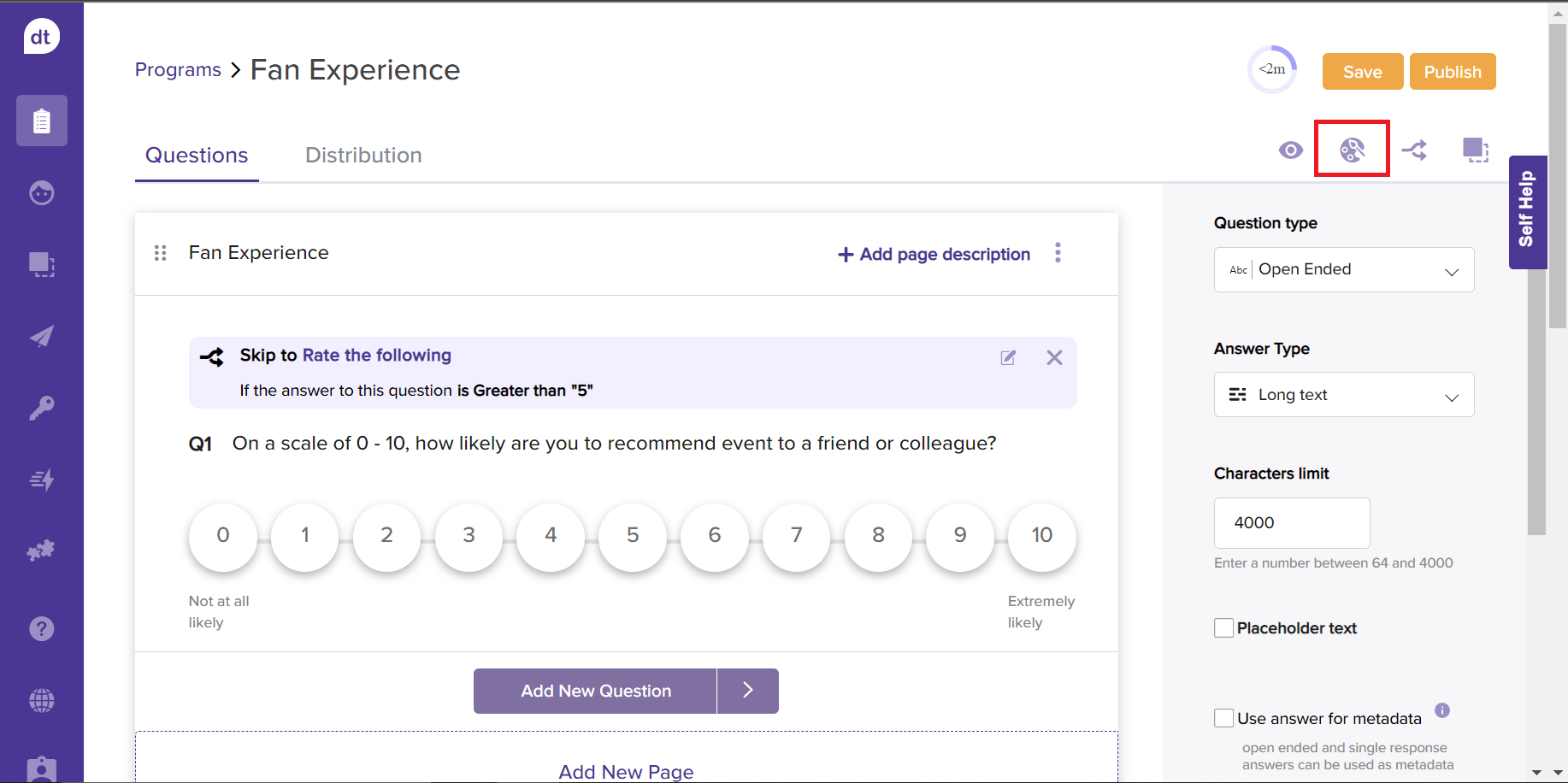The height and width of the screenshot is (783, 1568).
Task: Edit the skip logic rule
Action: tap(1008, 357)
